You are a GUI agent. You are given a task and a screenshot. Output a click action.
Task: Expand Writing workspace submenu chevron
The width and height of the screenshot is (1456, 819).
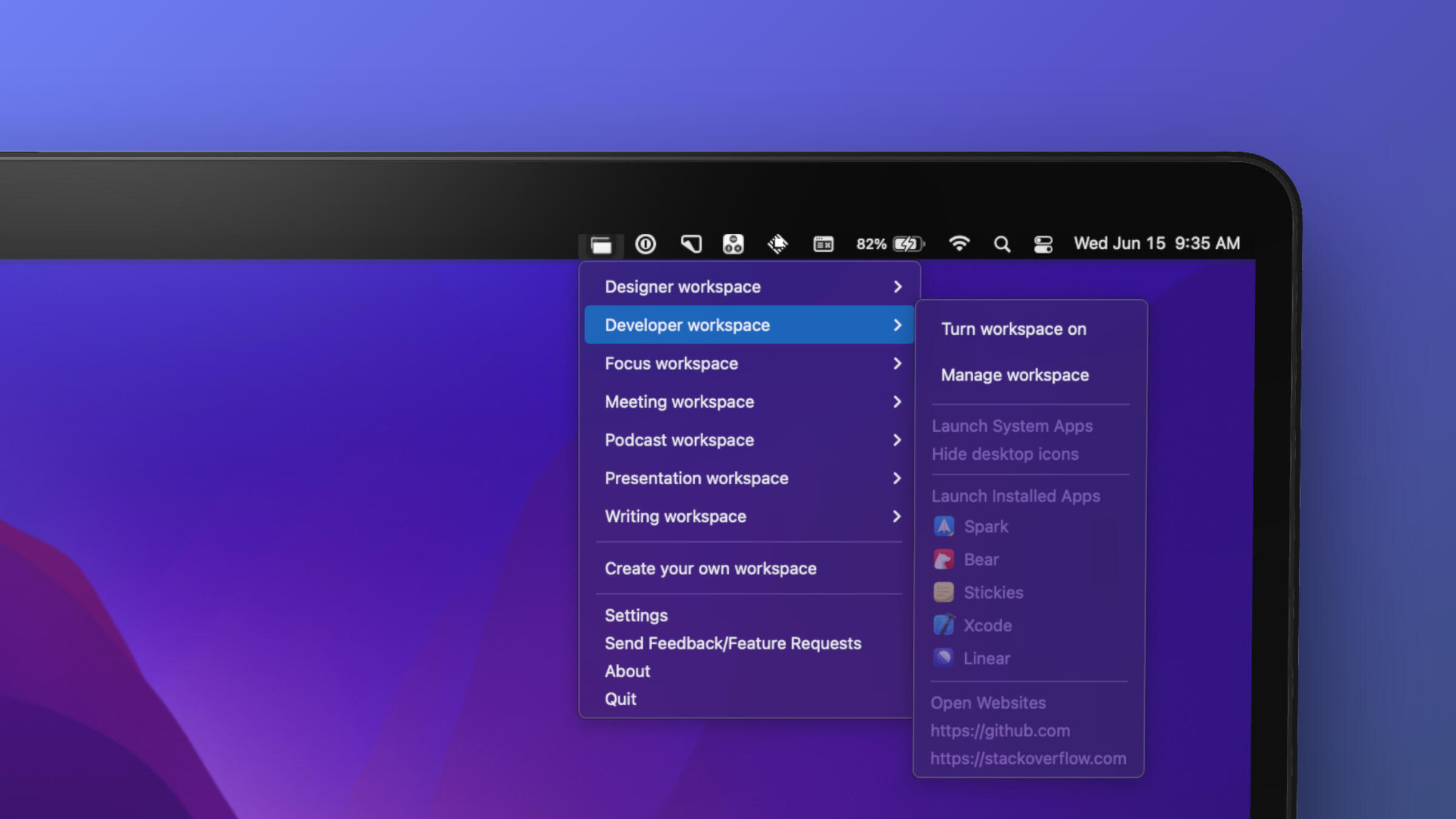(x=897, y=516)
